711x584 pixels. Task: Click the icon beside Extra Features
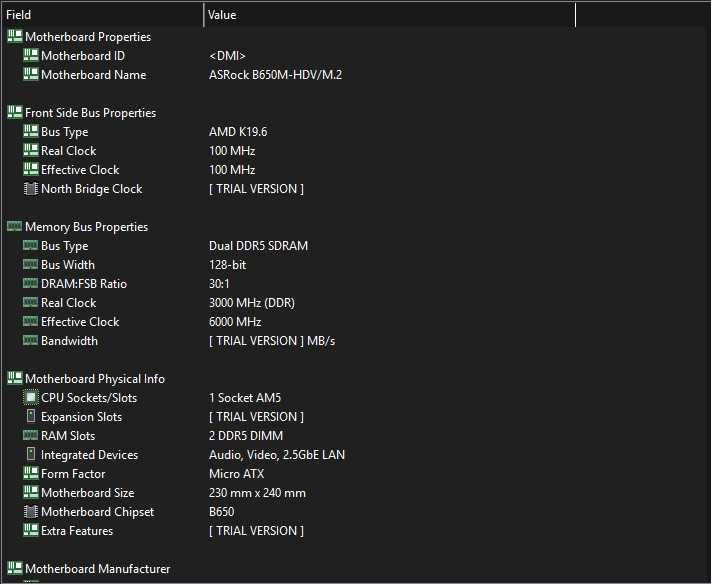(x=30, y=530)
